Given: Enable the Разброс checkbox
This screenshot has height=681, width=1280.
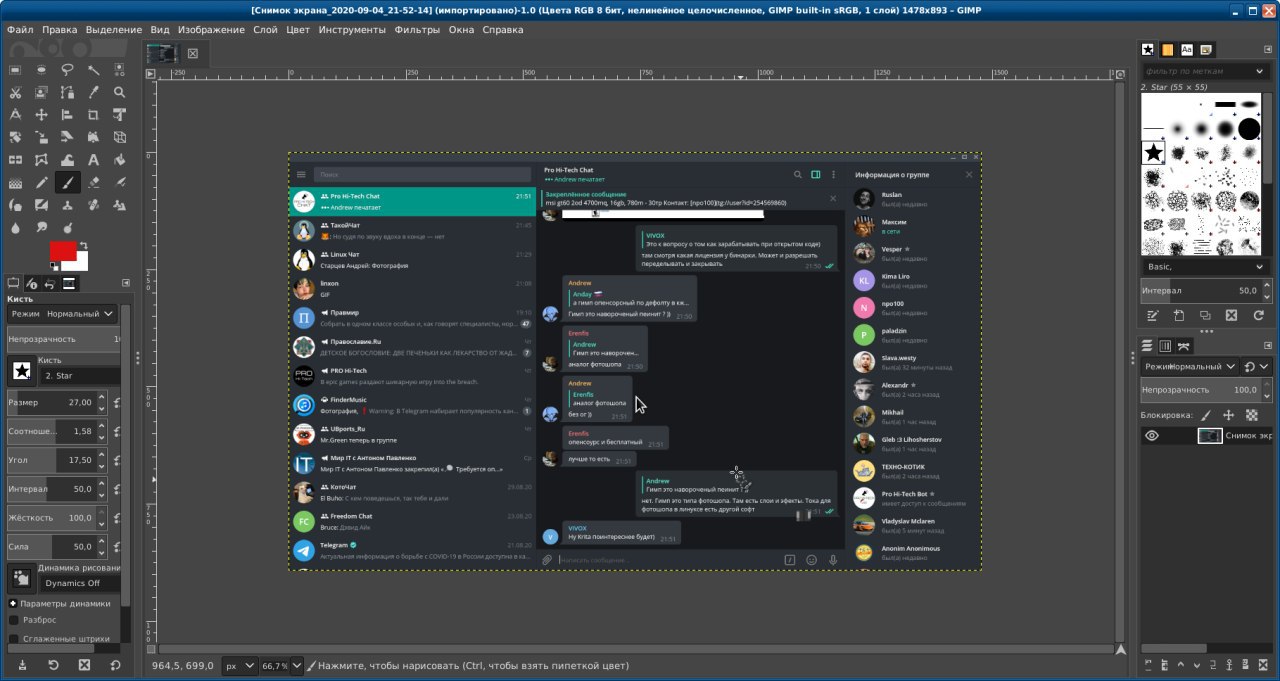Looking at the screenshot, I should pos(14,620).
